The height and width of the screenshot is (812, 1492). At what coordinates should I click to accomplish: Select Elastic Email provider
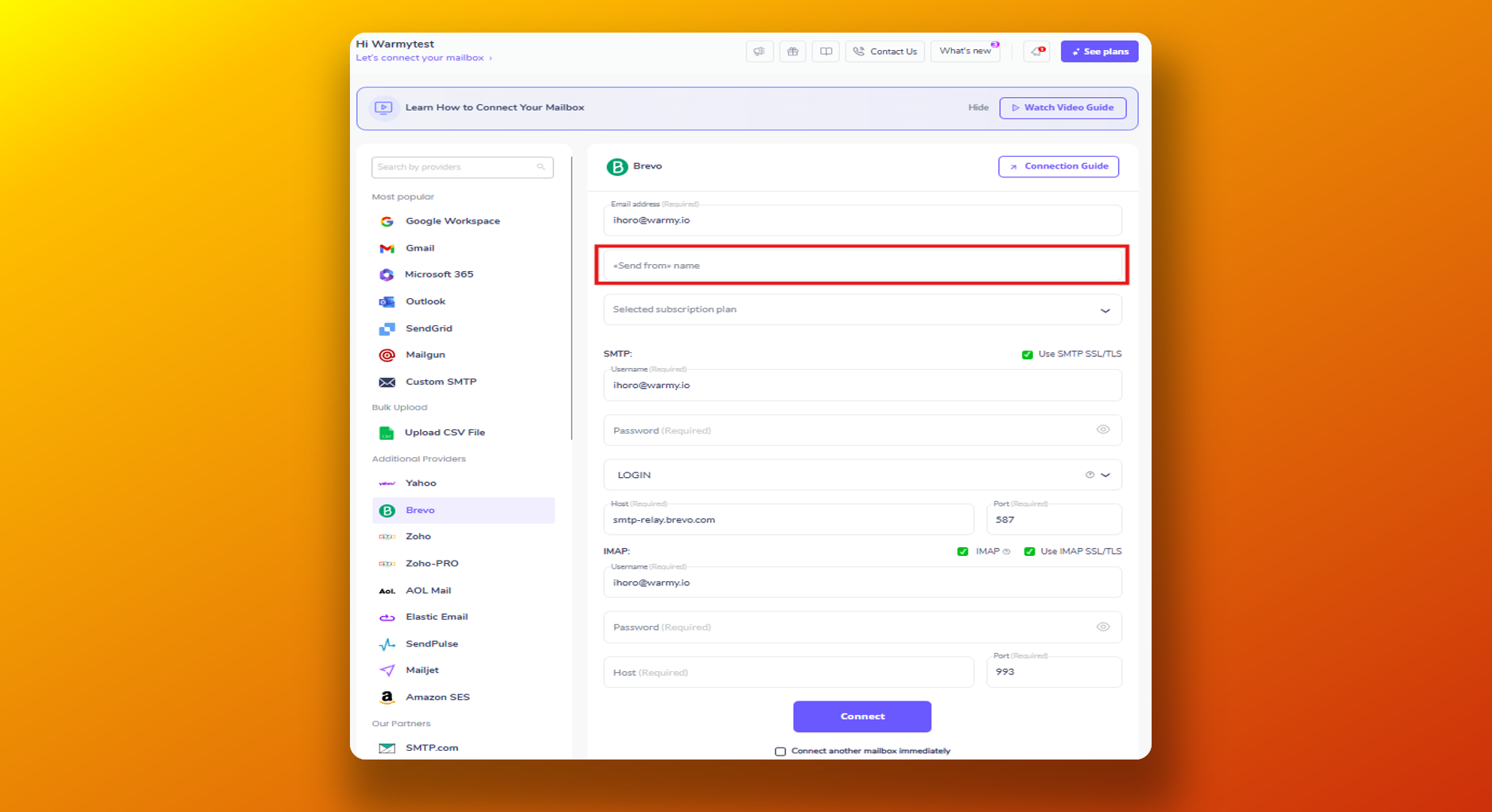point(463,617)
